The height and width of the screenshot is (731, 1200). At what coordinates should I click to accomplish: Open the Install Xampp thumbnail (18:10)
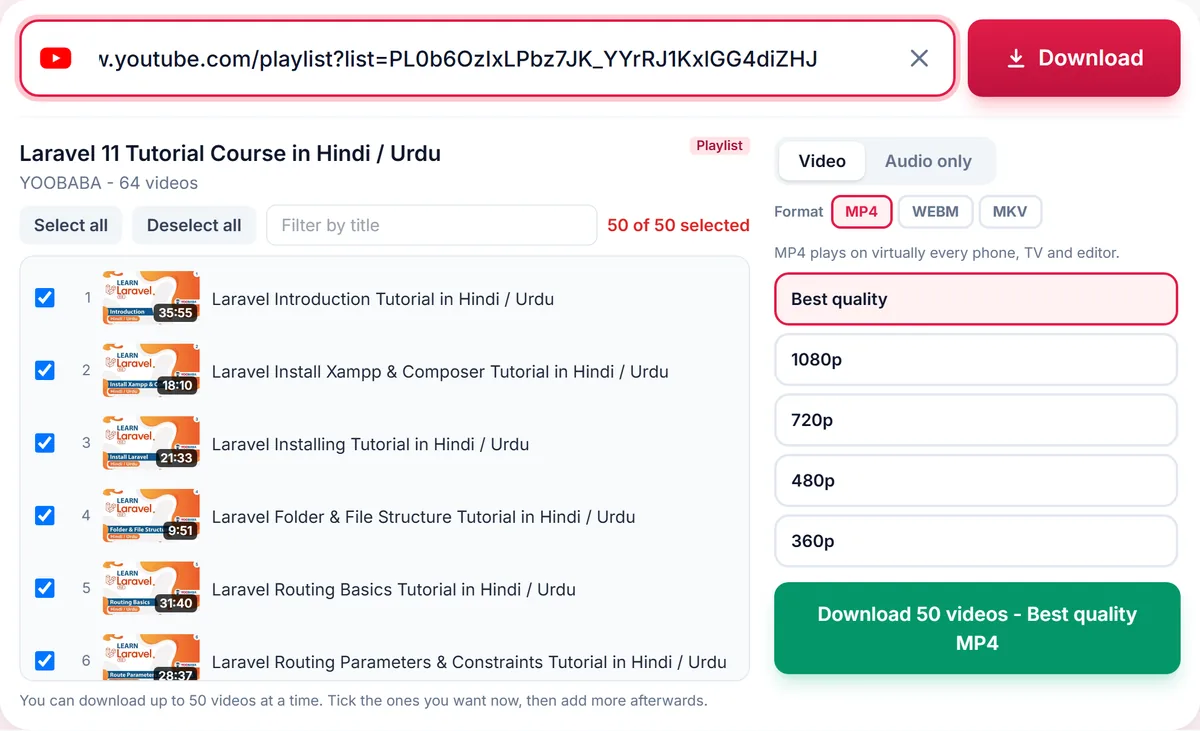pyautogui.click(x=151, y=371)
